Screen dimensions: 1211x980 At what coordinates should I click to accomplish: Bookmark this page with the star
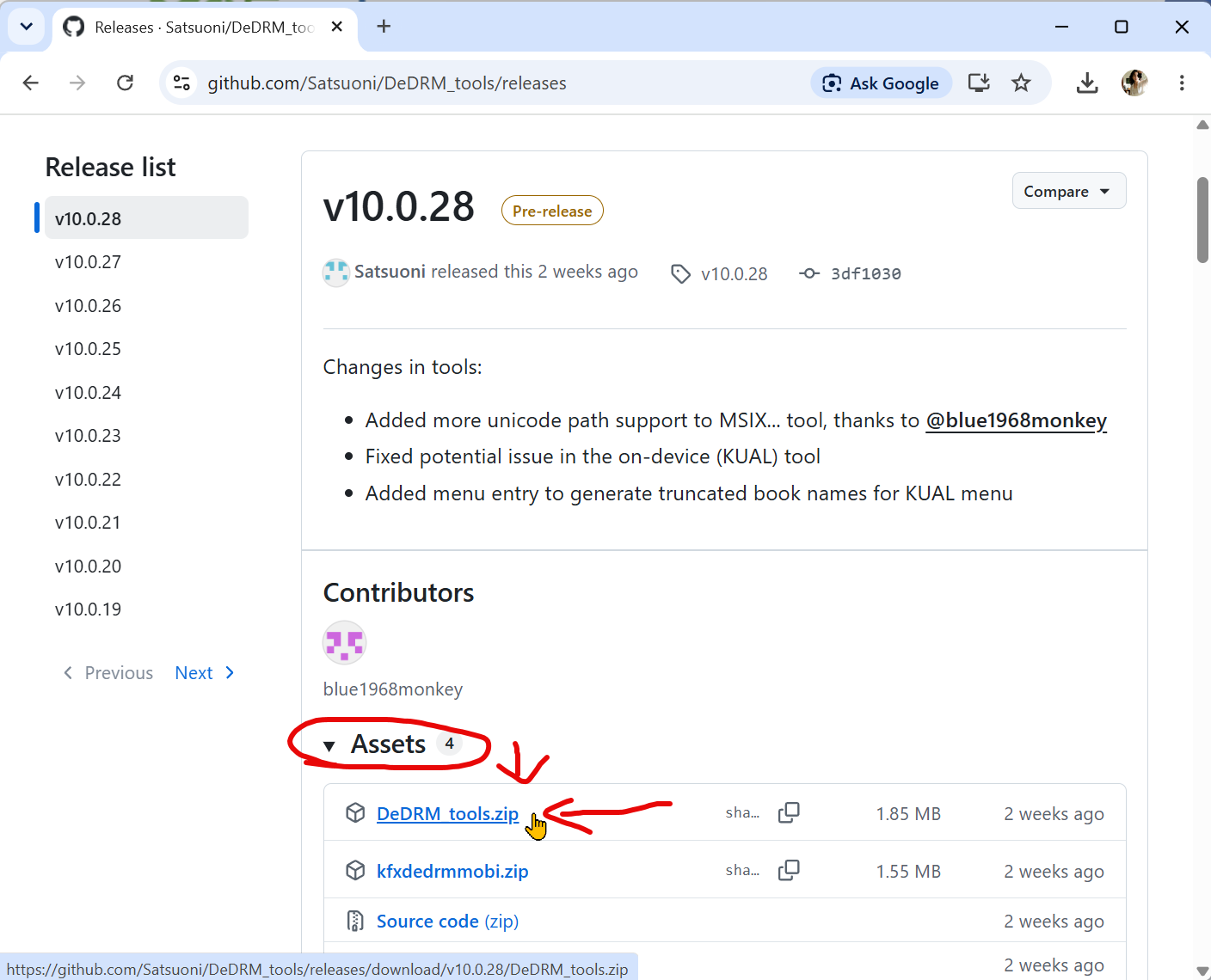1021,83
